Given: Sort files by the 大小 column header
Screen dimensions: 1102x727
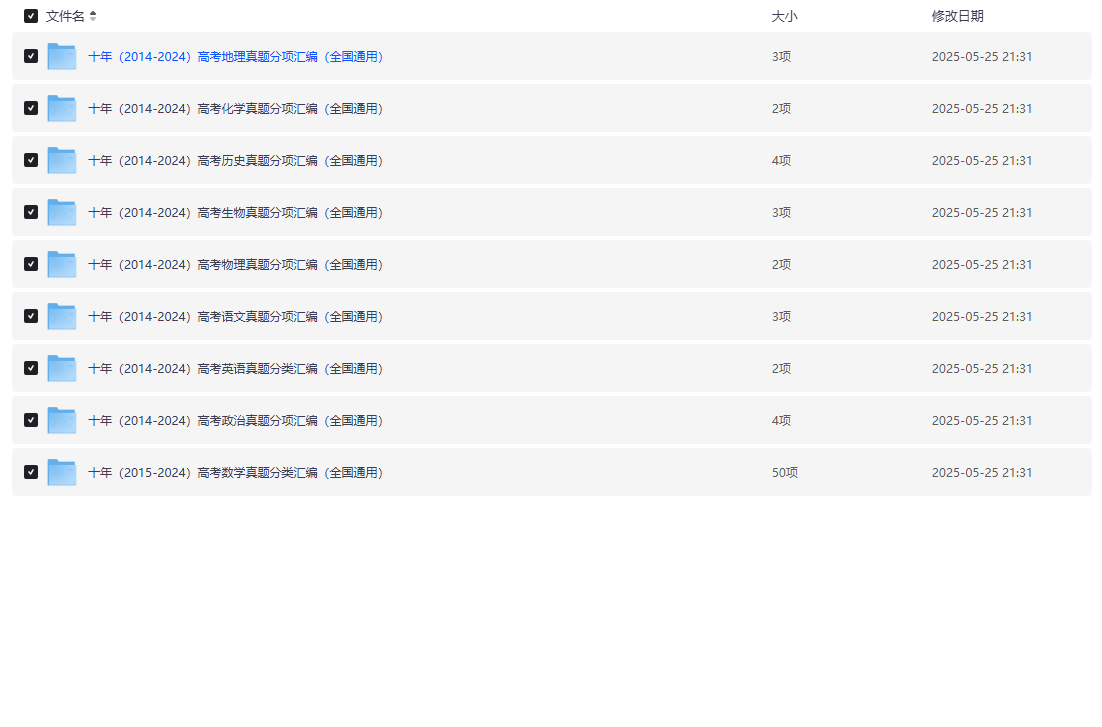Looking at the screenshot, I should [x=784, y=16].
